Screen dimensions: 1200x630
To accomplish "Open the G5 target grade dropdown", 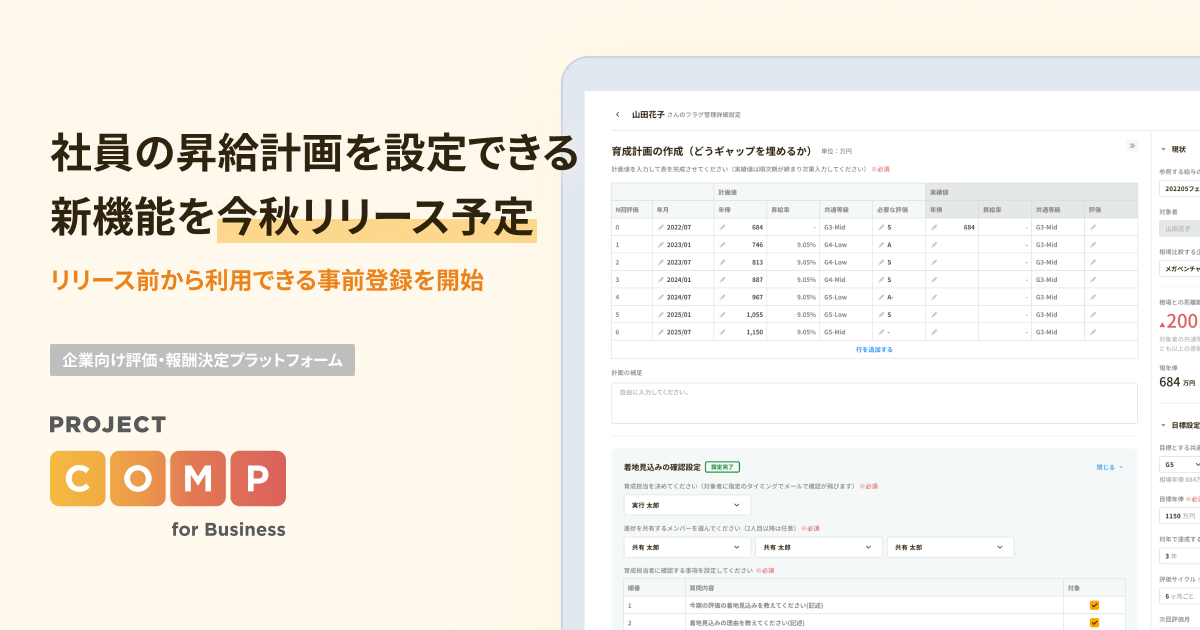I will [1179, 464].
